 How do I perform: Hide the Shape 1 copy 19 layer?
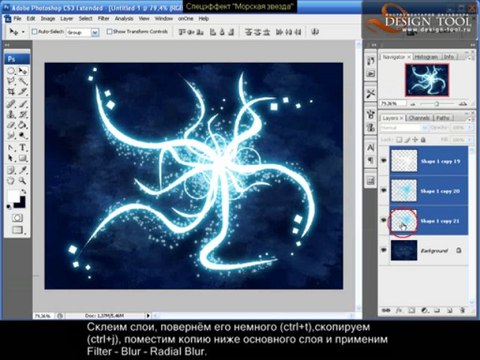384,161
